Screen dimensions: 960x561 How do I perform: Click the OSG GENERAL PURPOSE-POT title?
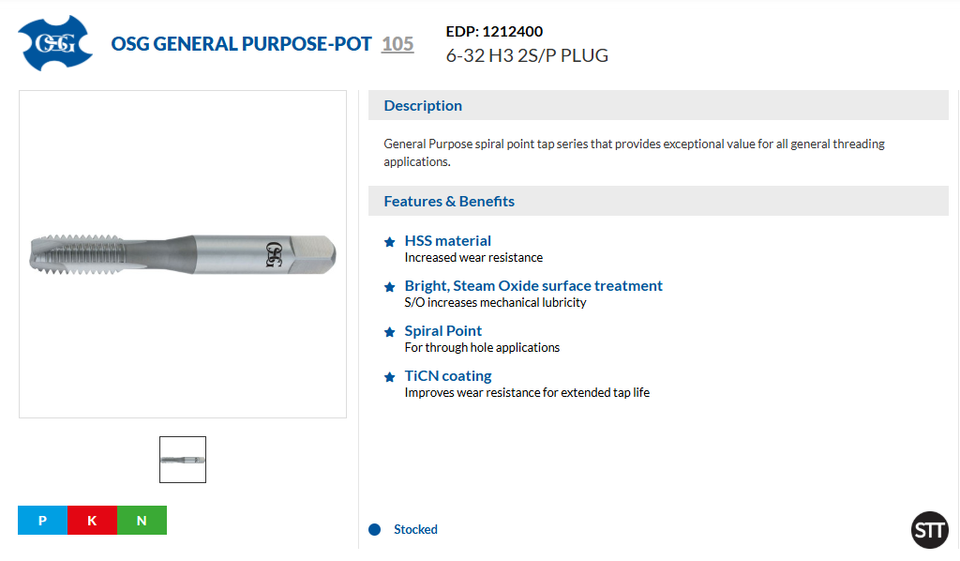pyautogui.click(x=241, y=44)
